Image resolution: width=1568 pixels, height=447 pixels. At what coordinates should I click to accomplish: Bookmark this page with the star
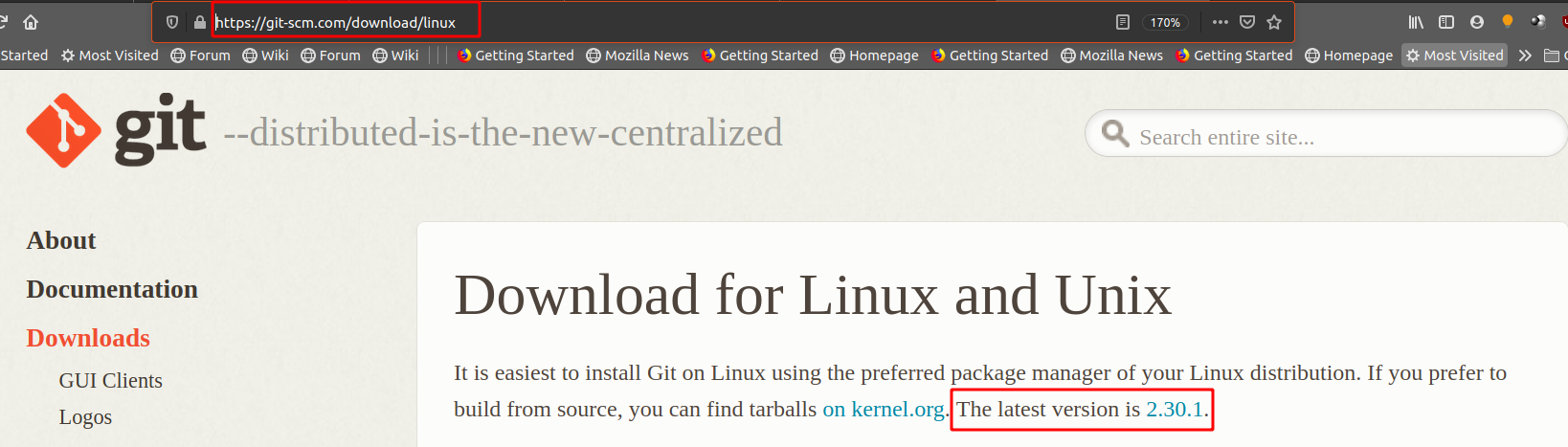(x=1274, y=22)
